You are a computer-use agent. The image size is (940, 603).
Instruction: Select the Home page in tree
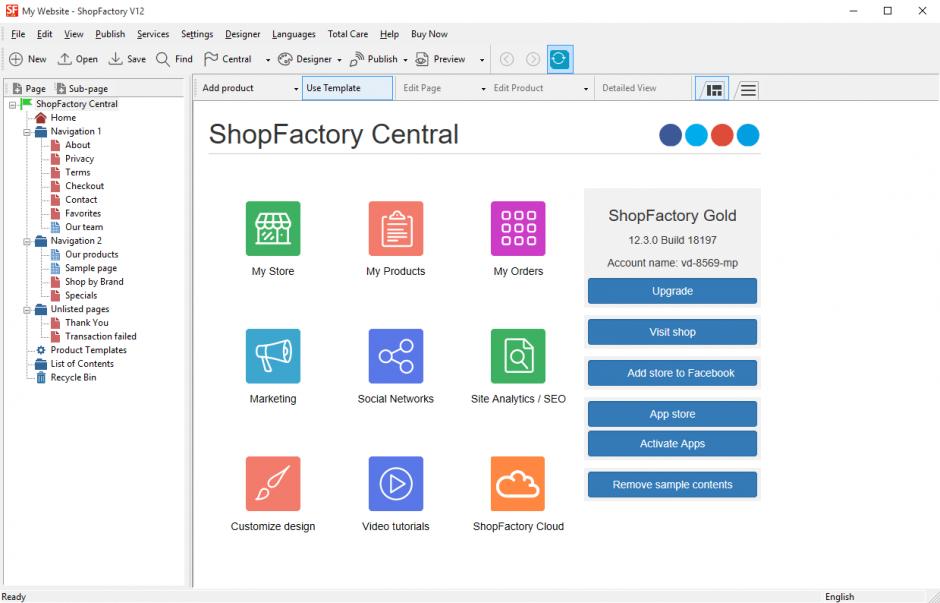[x=63, y=117]
